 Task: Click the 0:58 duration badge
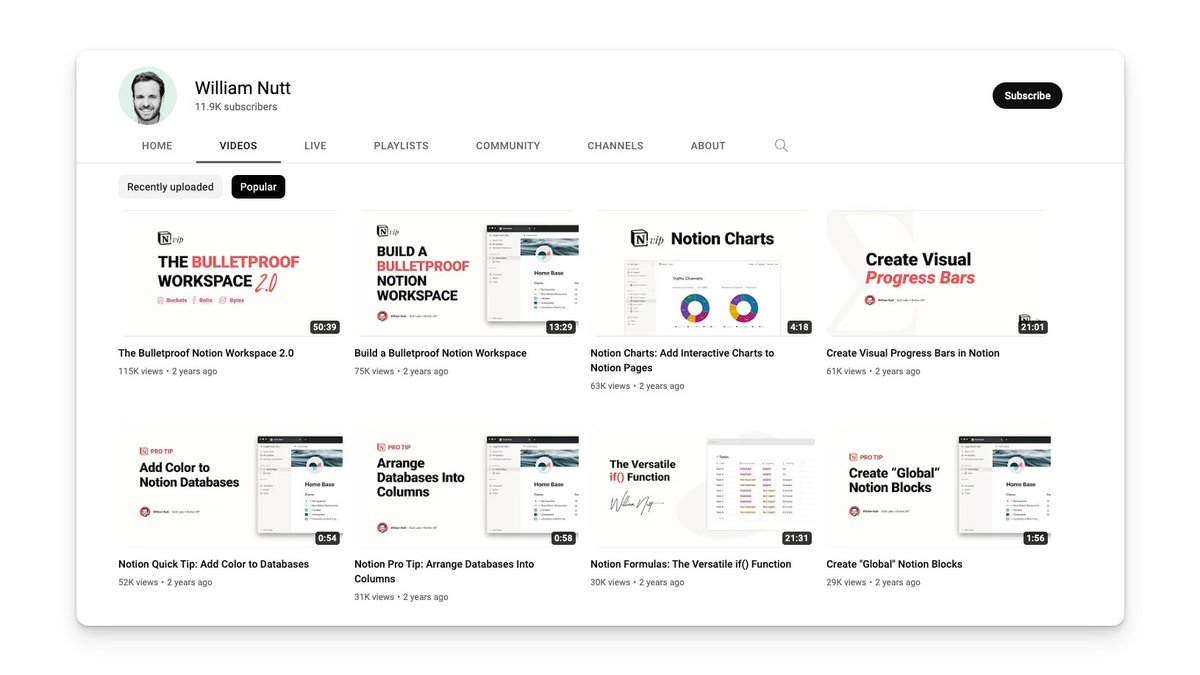[x=563, y=538]
